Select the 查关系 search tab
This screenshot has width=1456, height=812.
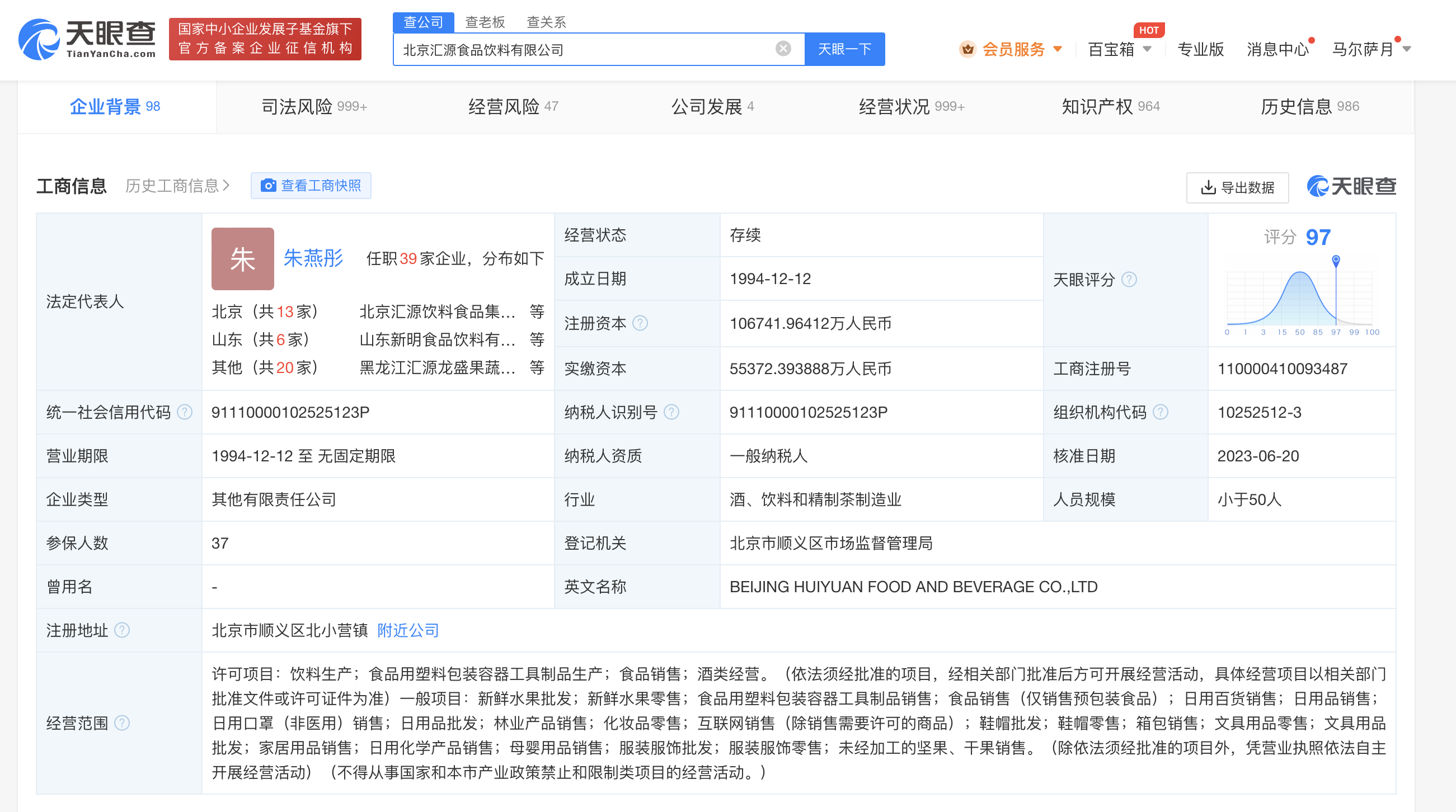click(546, 22)
